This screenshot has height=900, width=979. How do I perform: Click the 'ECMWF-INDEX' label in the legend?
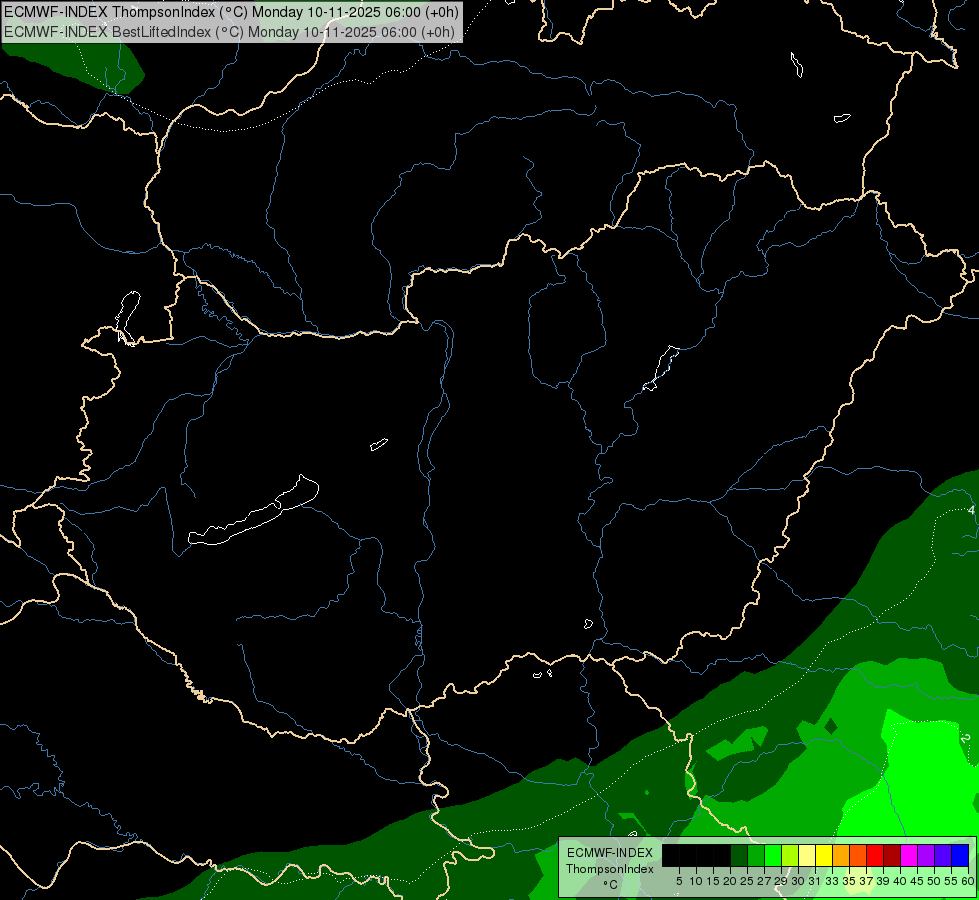pos(610,853)
